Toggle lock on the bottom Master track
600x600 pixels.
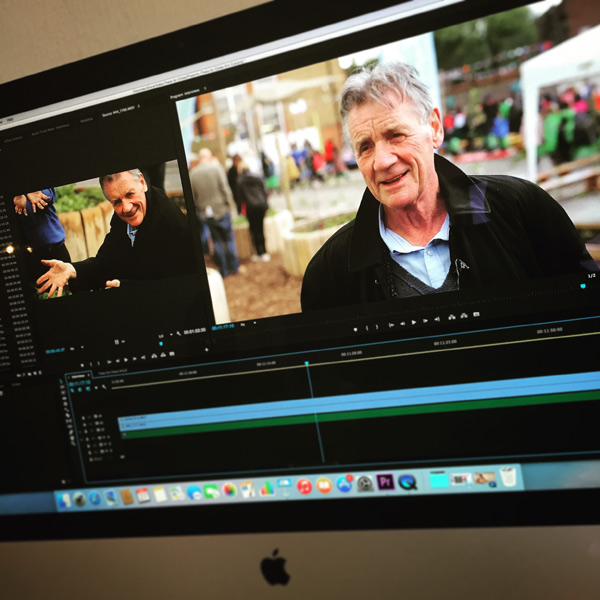click(92, 459)
